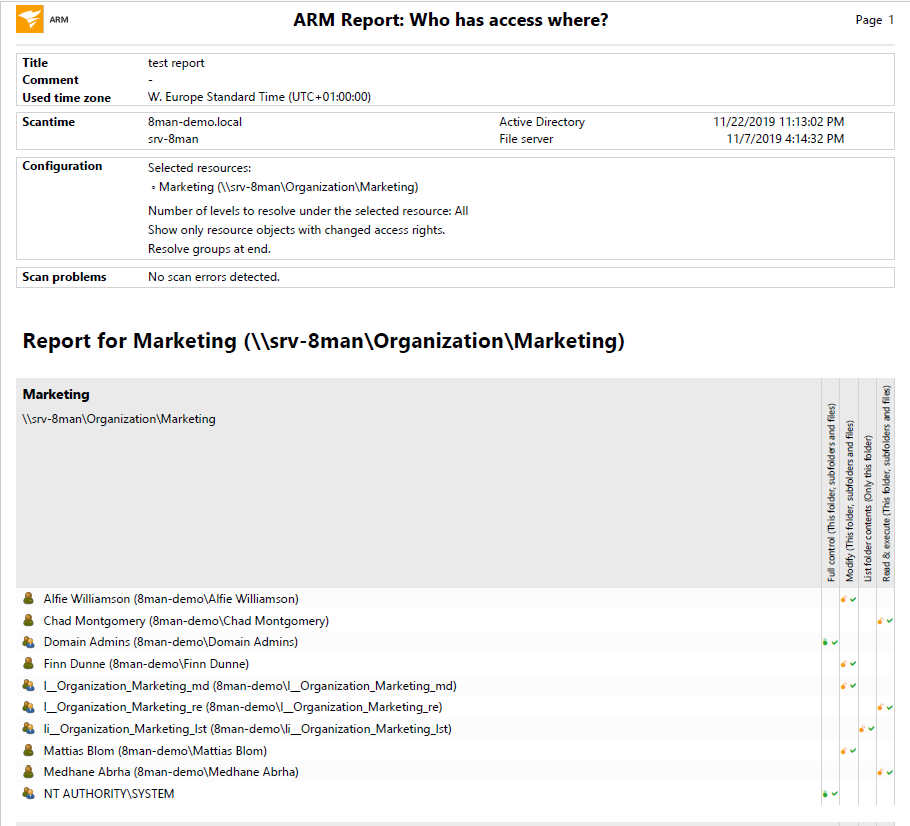Click group icon beside NT AUTHORITY\SYSTEM
This screenshot has width=910, height=826.
tap(28, 793)
